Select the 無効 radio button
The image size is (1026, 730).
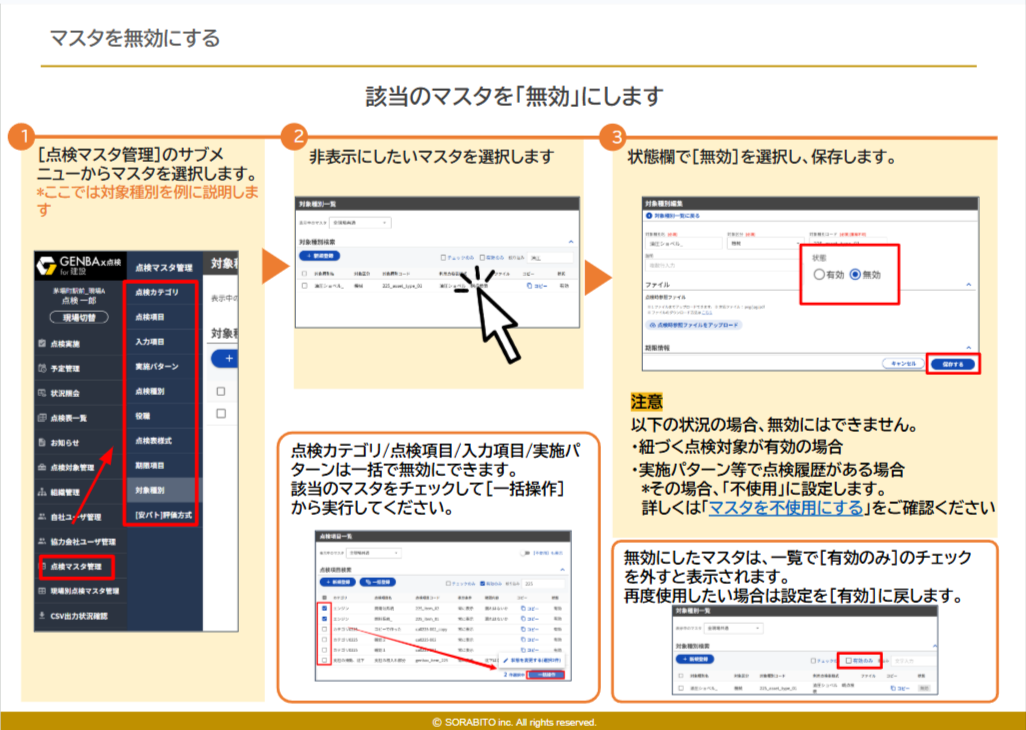tap(855, 274)
